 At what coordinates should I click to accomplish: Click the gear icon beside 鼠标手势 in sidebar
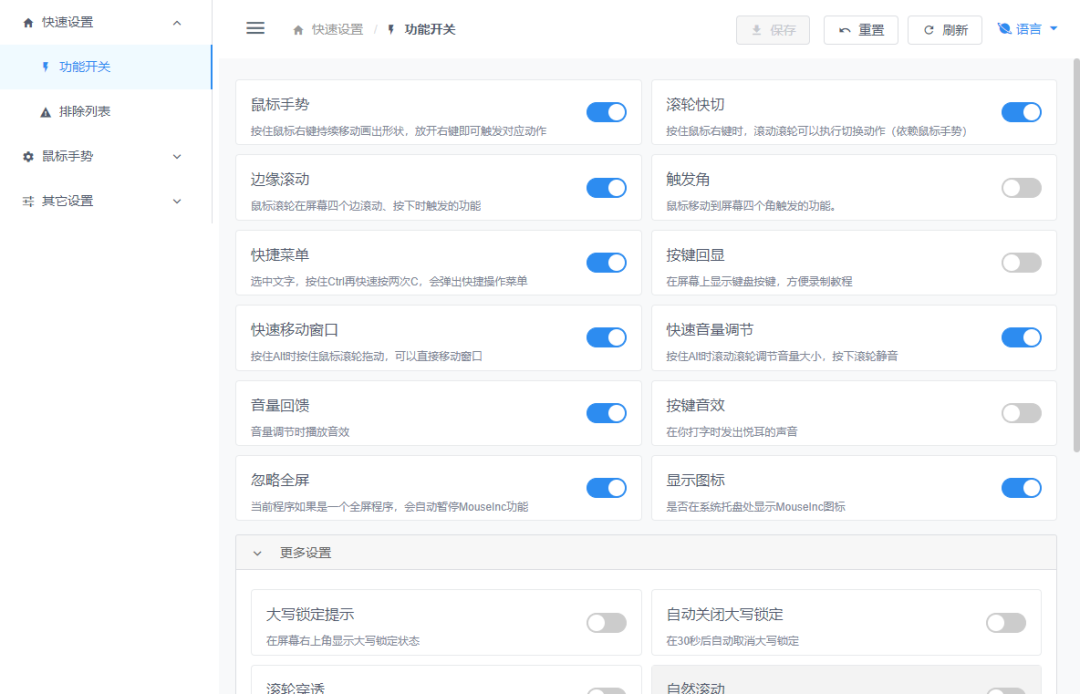tap(28, 156)
